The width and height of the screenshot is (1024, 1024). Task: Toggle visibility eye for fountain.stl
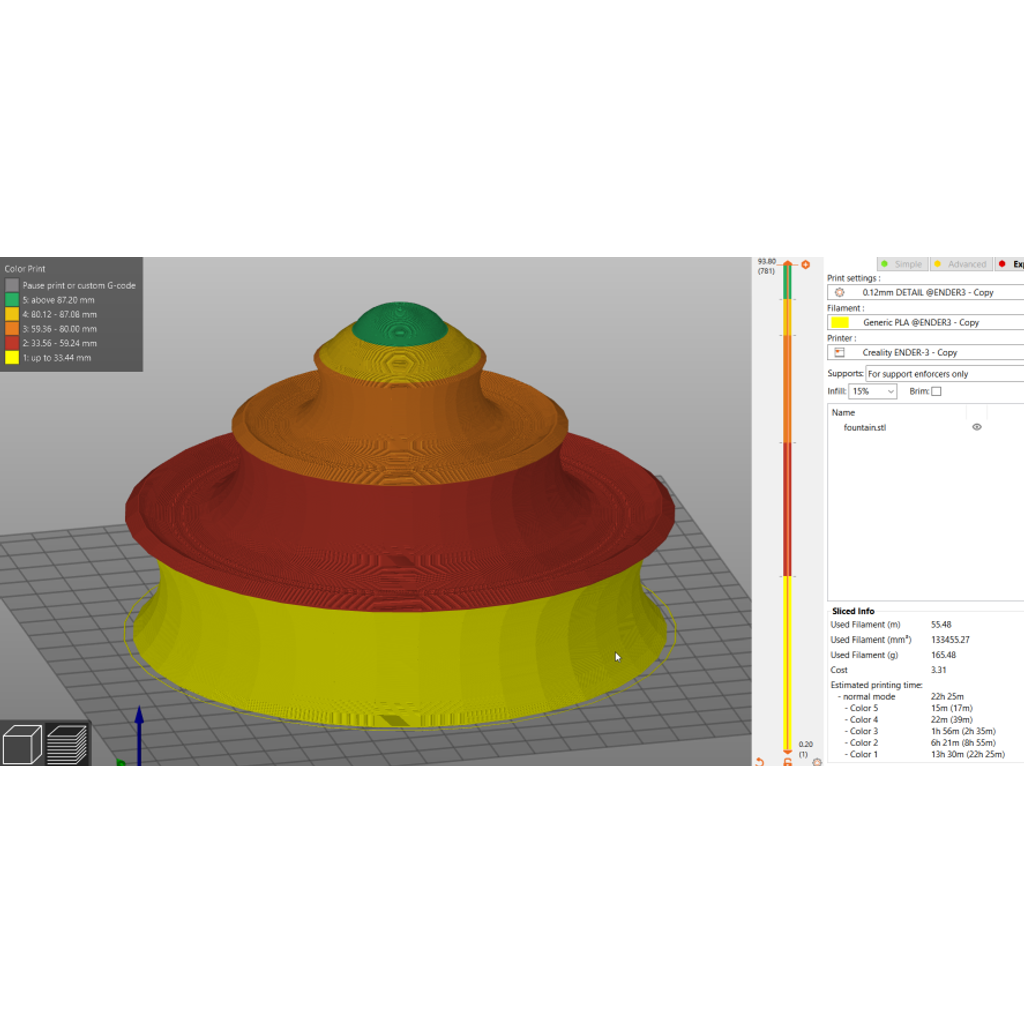coord(976,427)
